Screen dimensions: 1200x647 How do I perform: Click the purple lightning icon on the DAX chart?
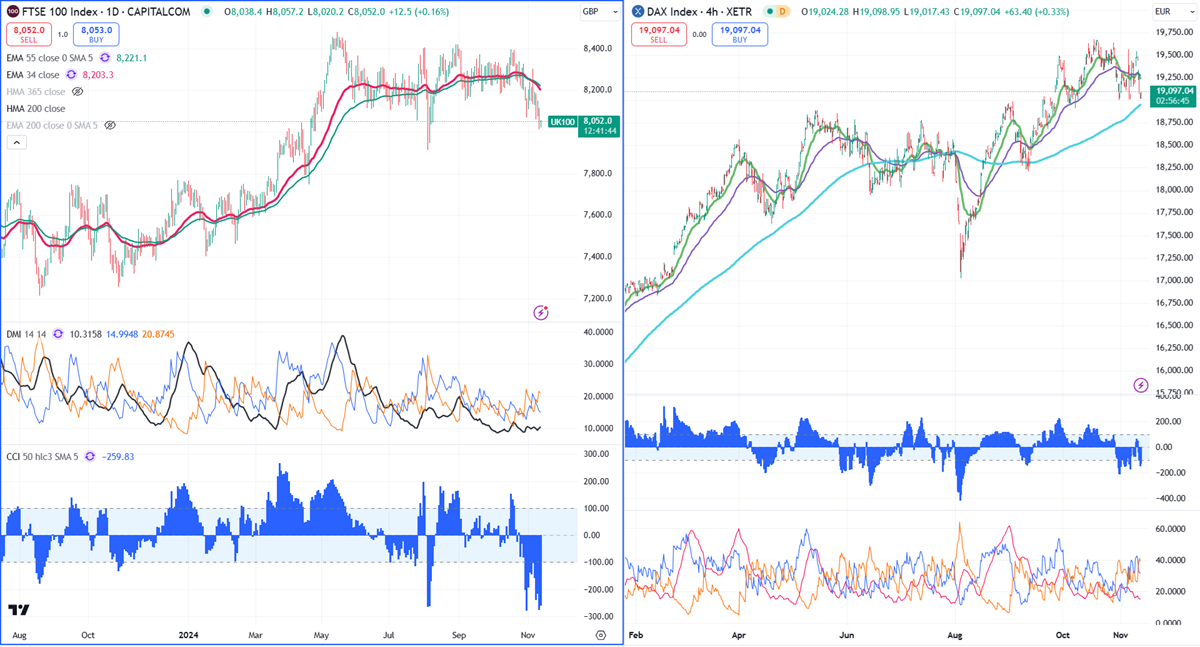(1140, 385)
